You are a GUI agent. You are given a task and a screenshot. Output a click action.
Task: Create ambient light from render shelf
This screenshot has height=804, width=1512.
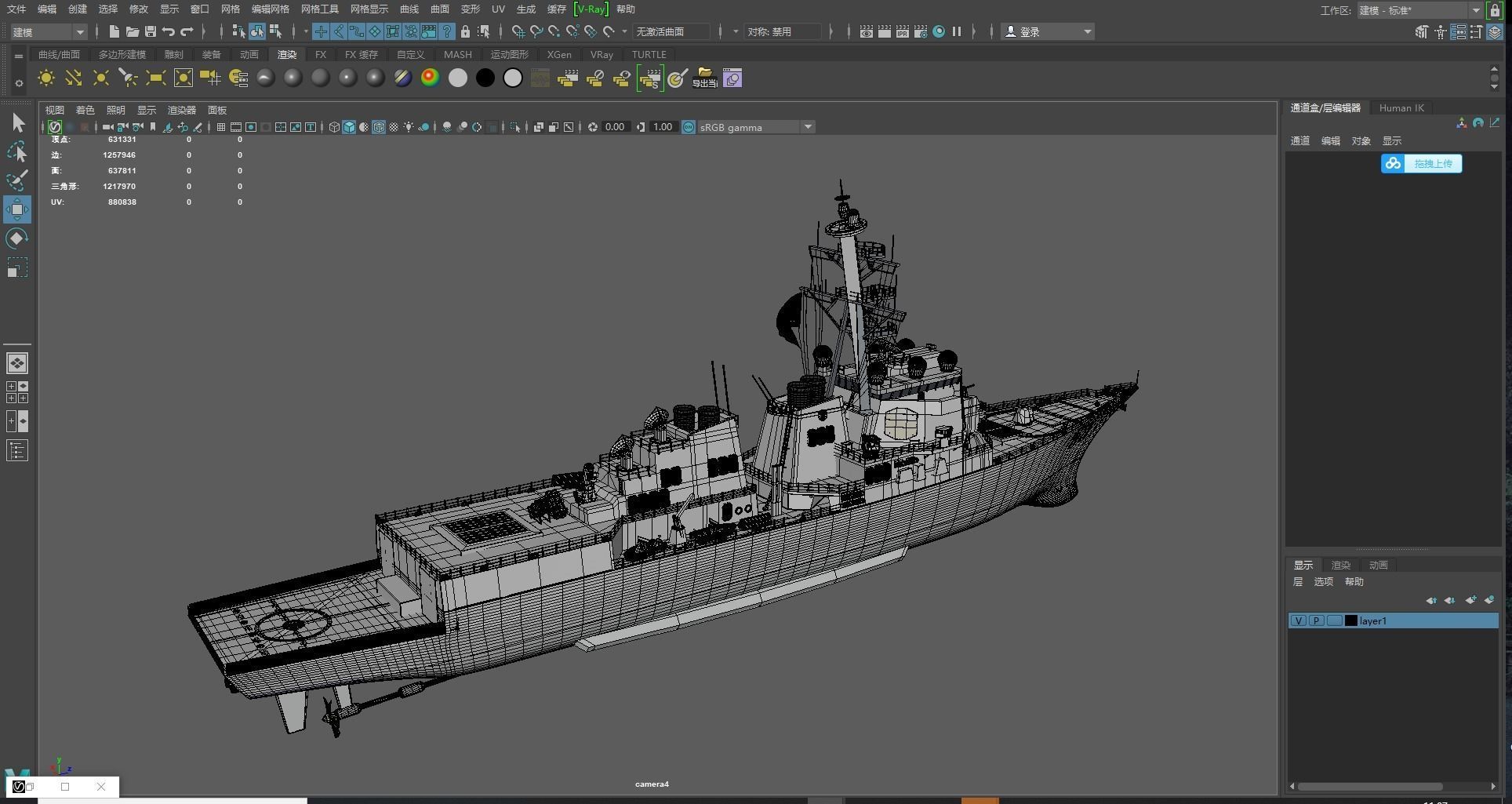tap(46, 78)
